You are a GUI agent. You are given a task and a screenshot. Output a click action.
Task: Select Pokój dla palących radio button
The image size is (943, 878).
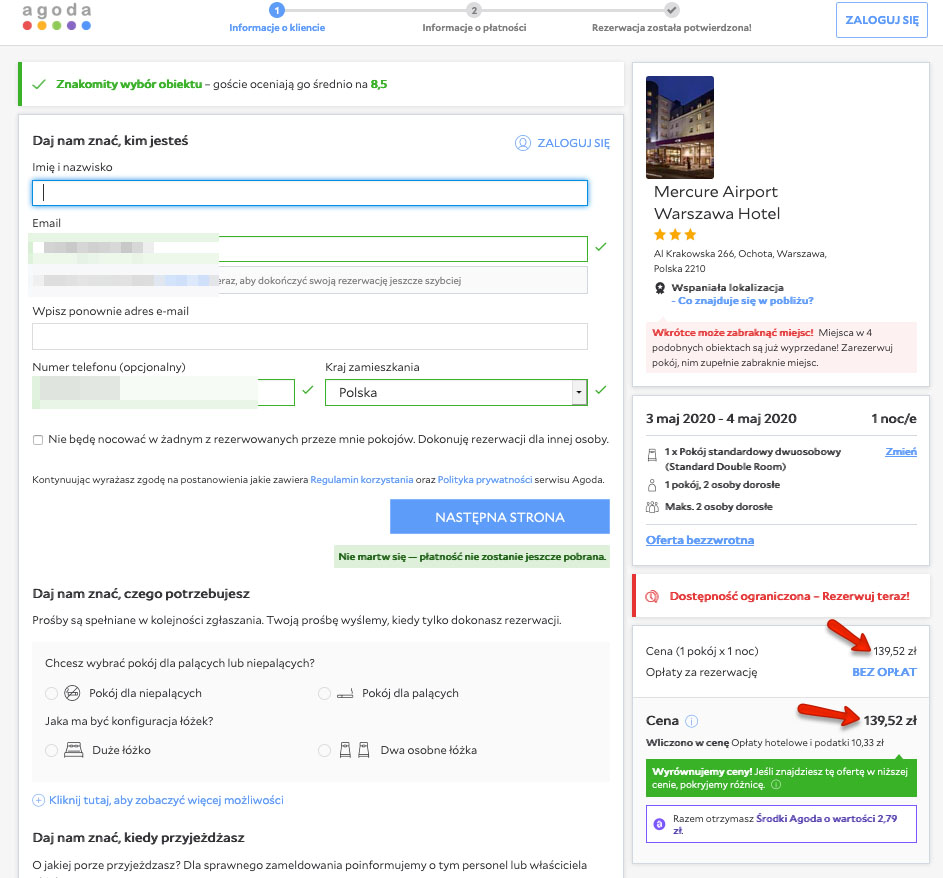[324, 693]
